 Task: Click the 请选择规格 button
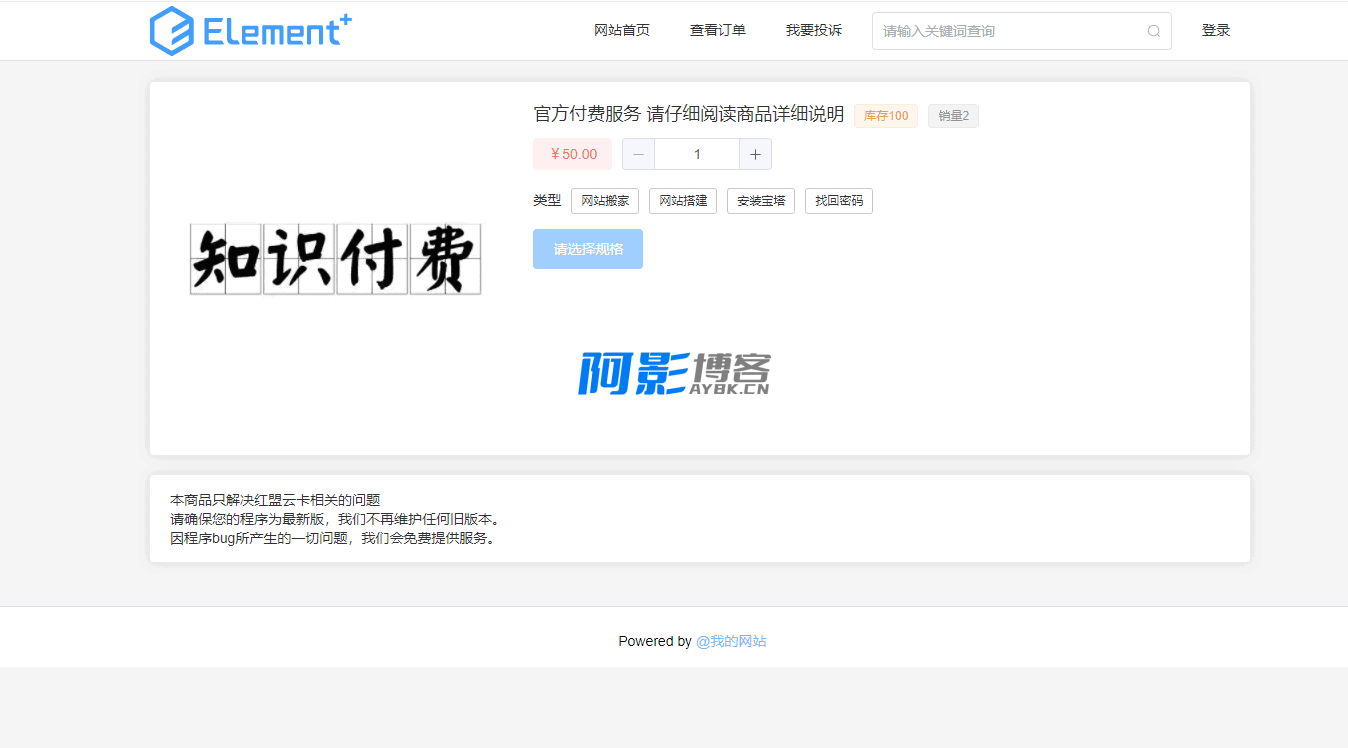(x=588, y=249)
